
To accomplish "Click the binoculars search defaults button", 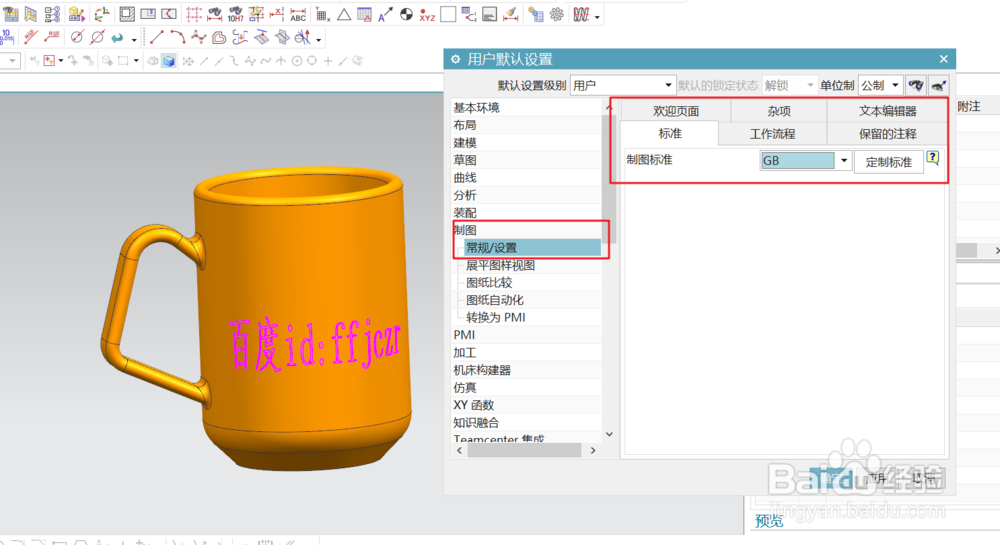I will tap(916, 85).
